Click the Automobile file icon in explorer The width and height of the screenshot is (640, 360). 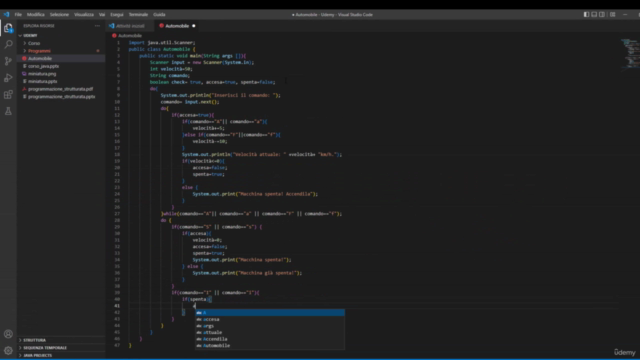[x=24, y=58]
